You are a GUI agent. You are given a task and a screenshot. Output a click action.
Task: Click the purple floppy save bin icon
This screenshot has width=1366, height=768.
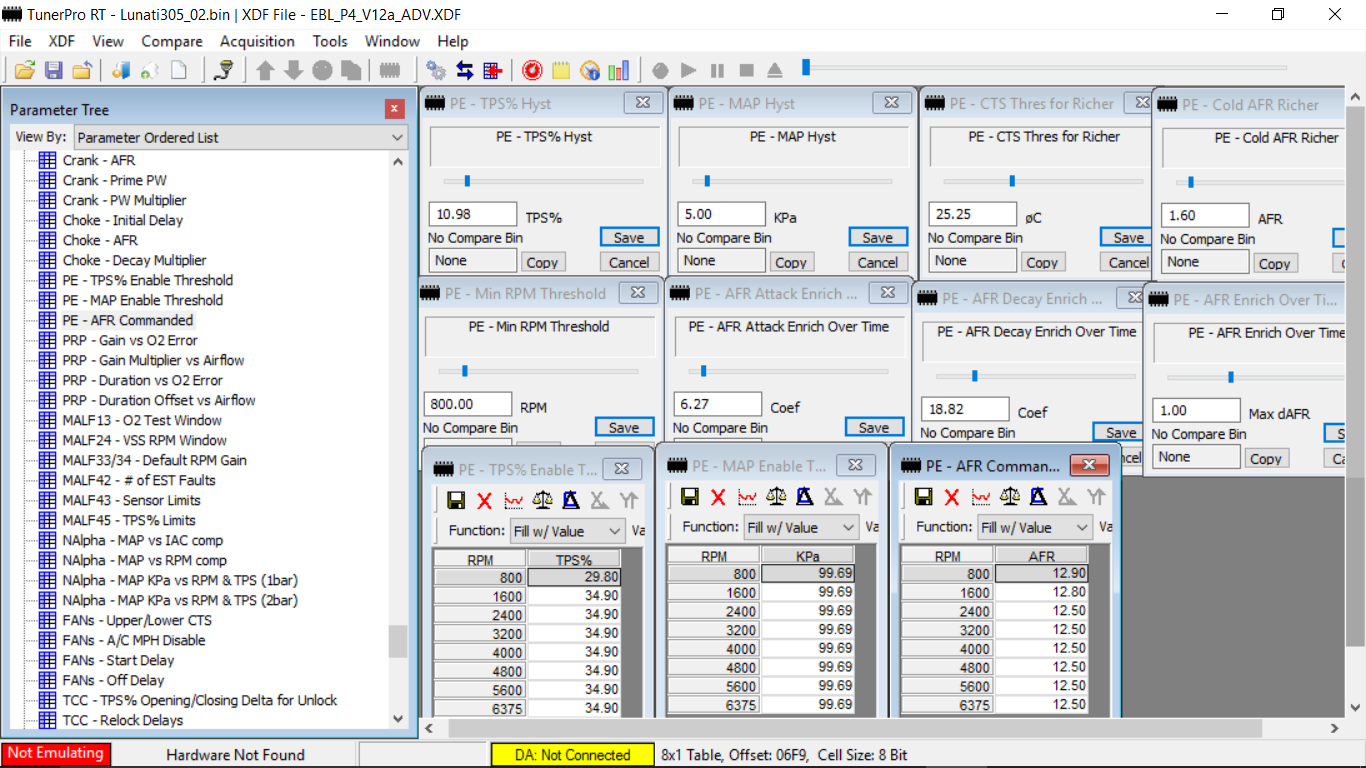click(53, 70)
